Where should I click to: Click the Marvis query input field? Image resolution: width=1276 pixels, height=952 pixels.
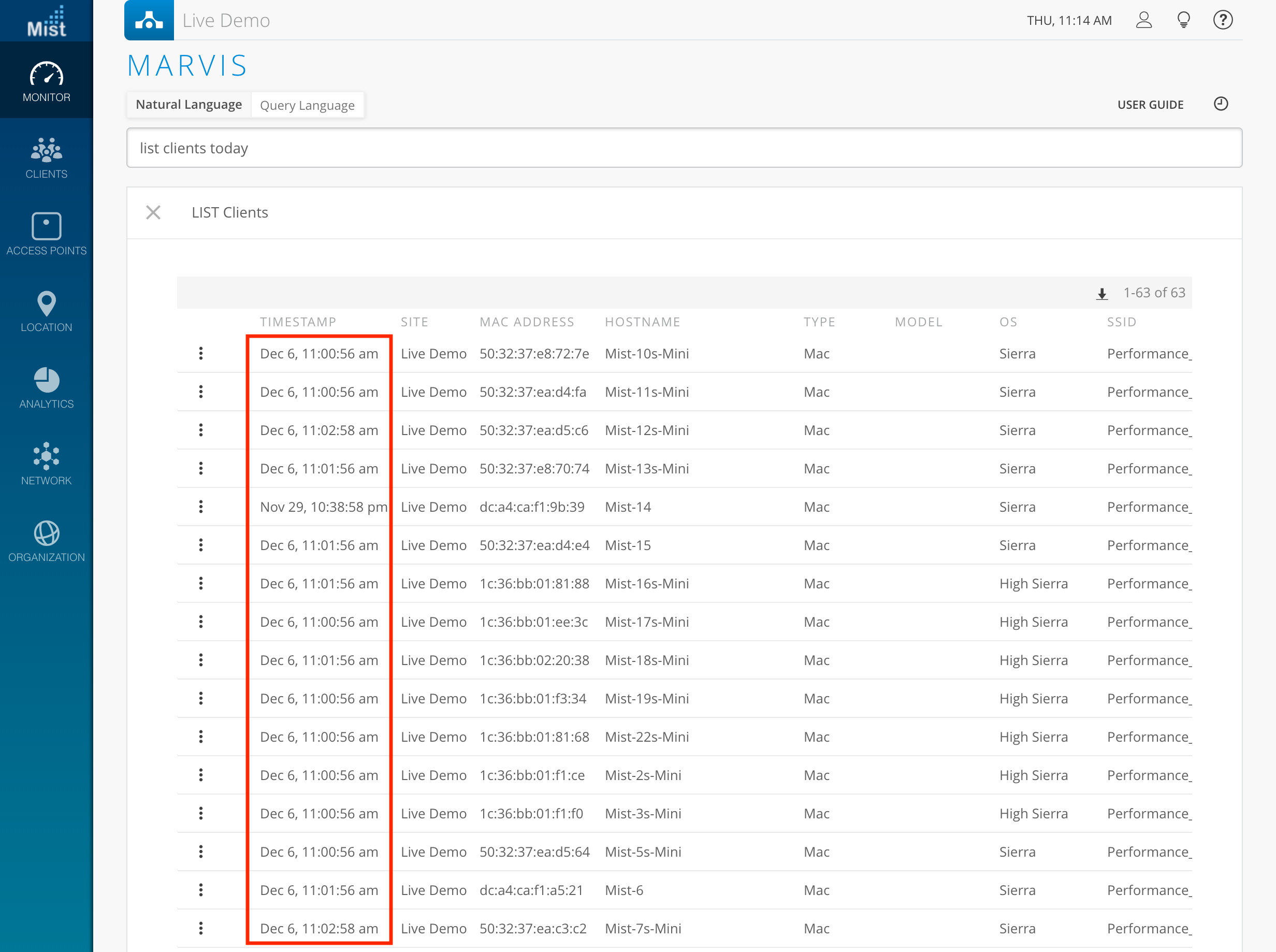point(684,149)
